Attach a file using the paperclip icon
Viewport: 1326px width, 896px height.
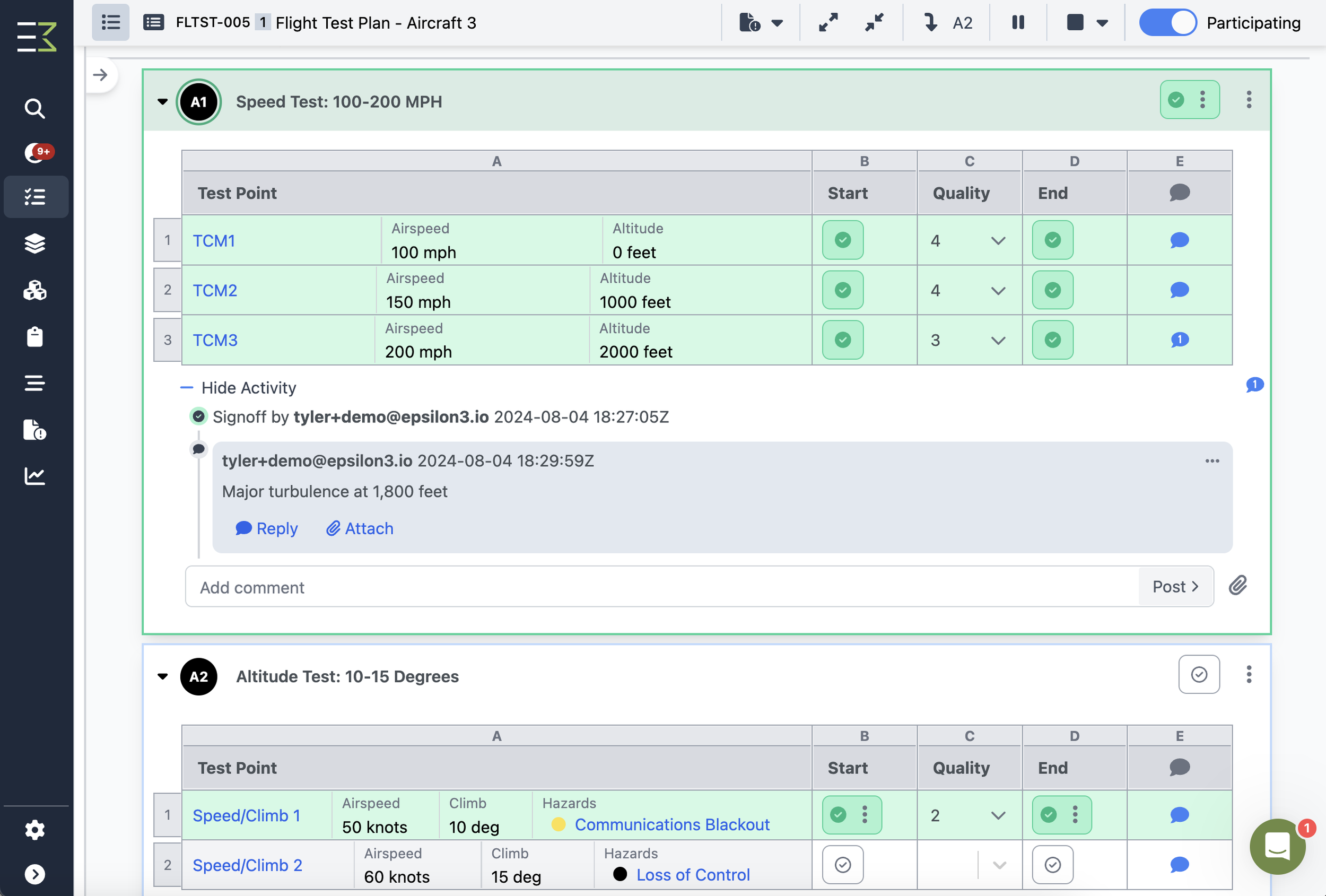(x=1238, y=586)
